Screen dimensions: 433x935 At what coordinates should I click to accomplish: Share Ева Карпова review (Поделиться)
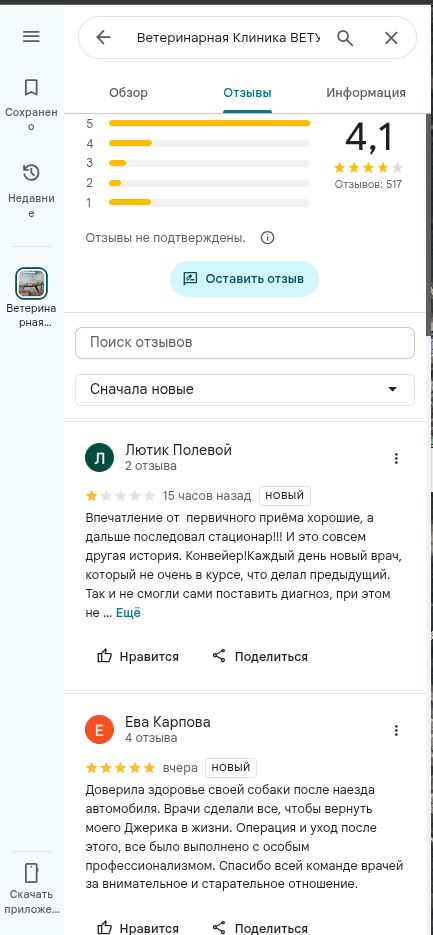click(260, 928)
